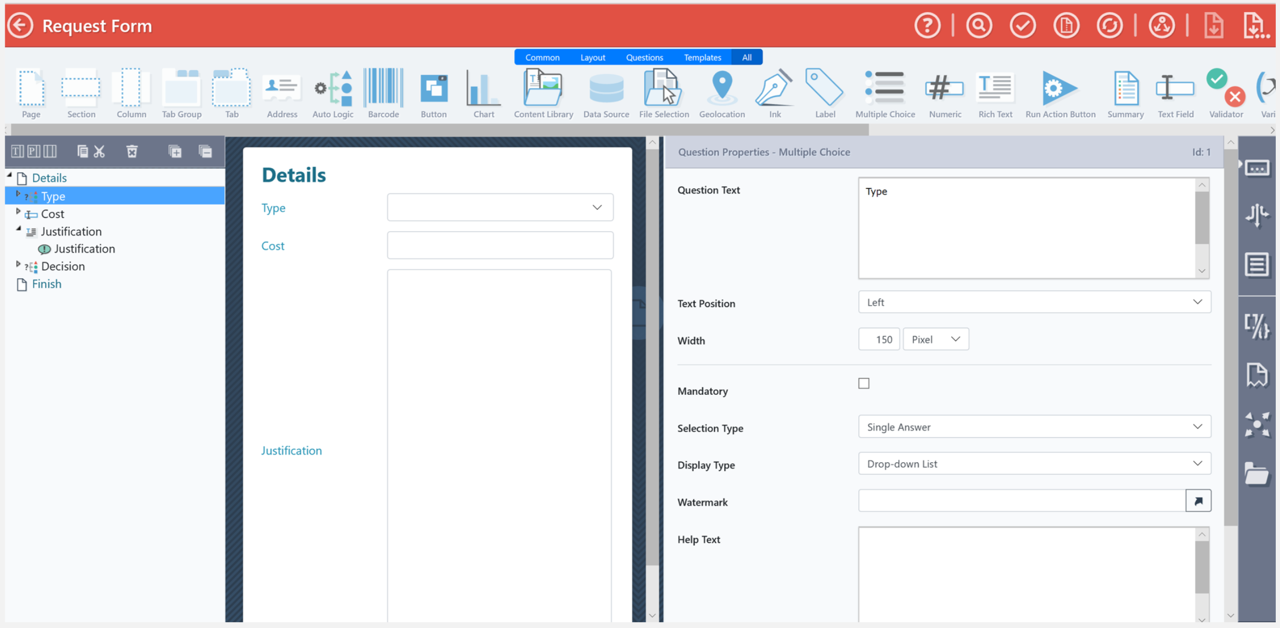This screenshot has width=1280, height=628.
Task: Expand the Decision node in tree
Action: 18,266
